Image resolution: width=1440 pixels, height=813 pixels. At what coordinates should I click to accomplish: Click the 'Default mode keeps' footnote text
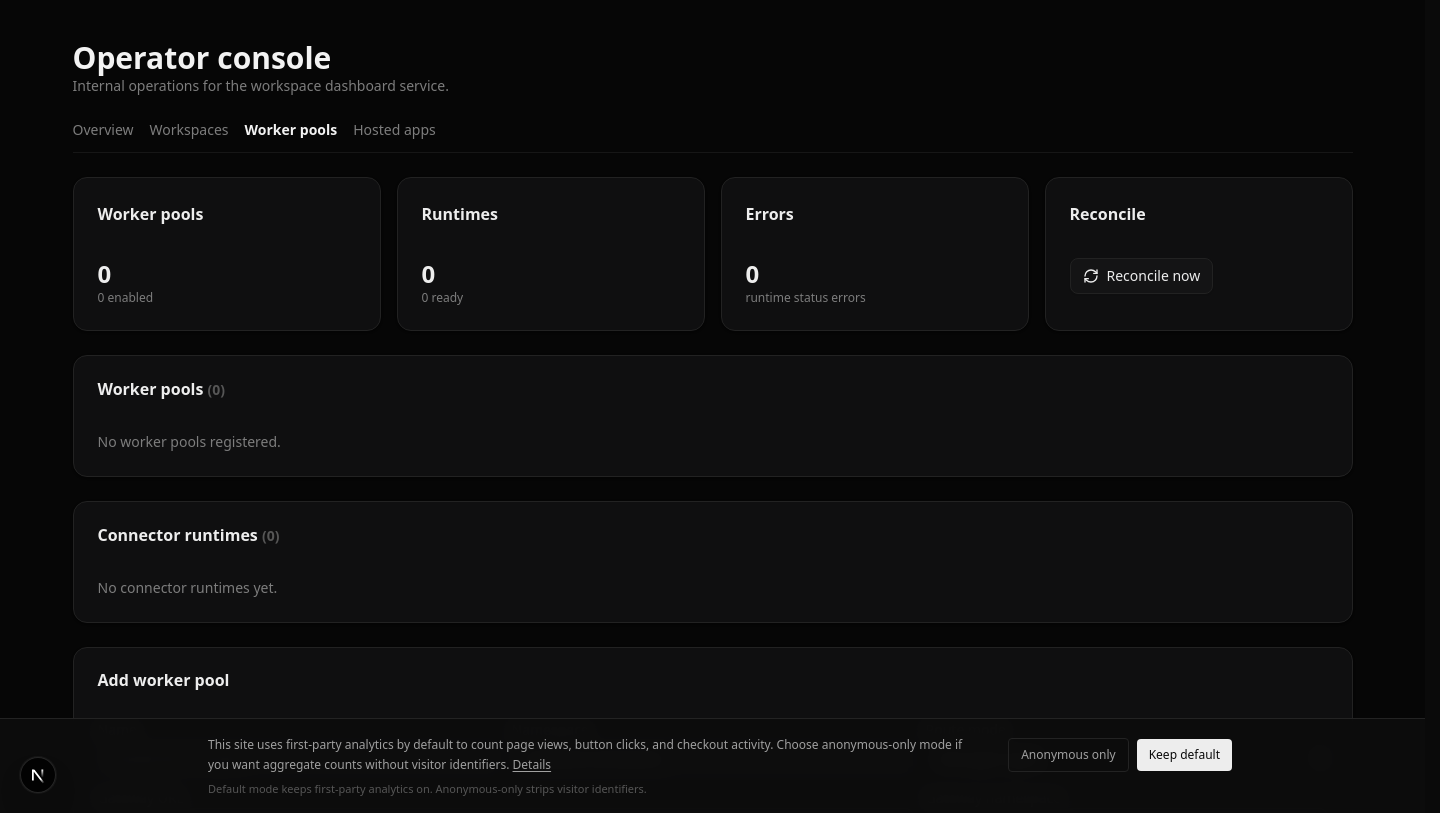pyautogui.click(x=427, y=789)
